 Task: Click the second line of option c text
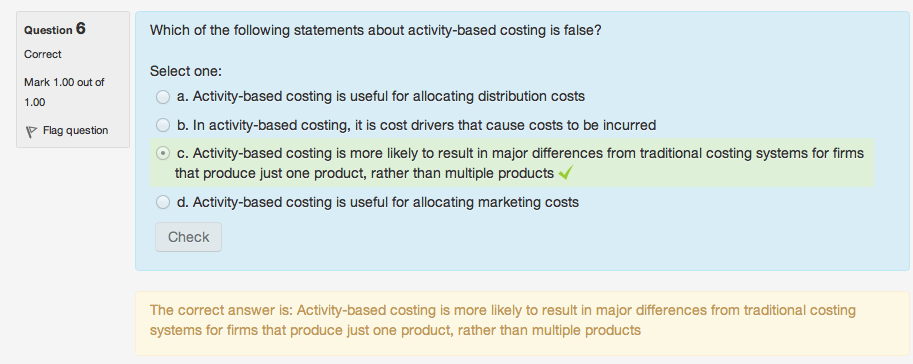(x=365, y=174)
